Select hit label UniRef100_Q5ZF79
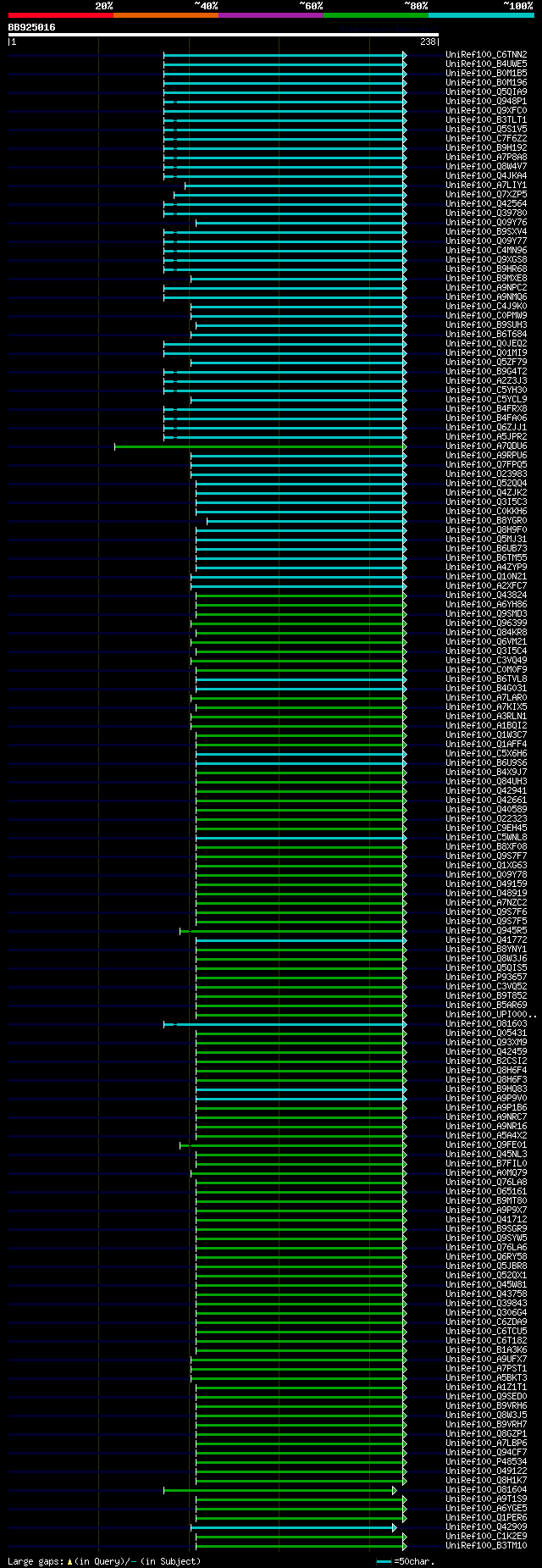The image size is (542, 1568). (486, 362)
